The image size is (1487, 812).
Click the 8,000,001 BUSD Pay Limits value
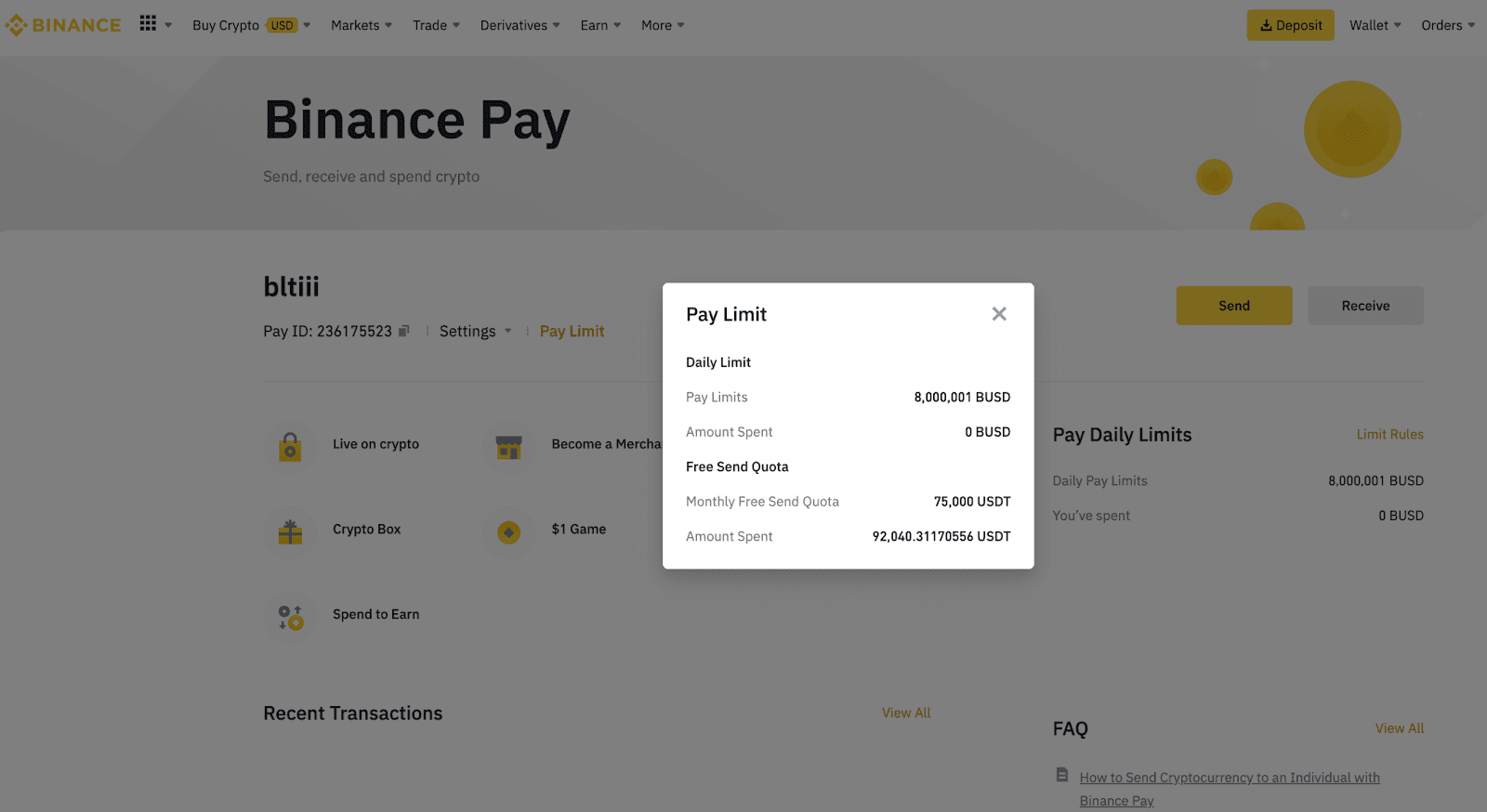962,398
